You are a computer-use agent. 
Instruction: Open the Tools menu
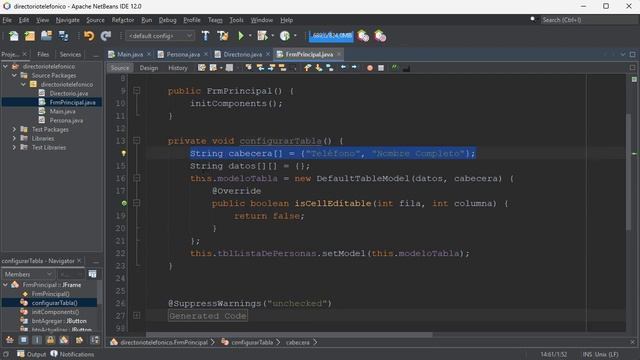click(x=236, y=20)
